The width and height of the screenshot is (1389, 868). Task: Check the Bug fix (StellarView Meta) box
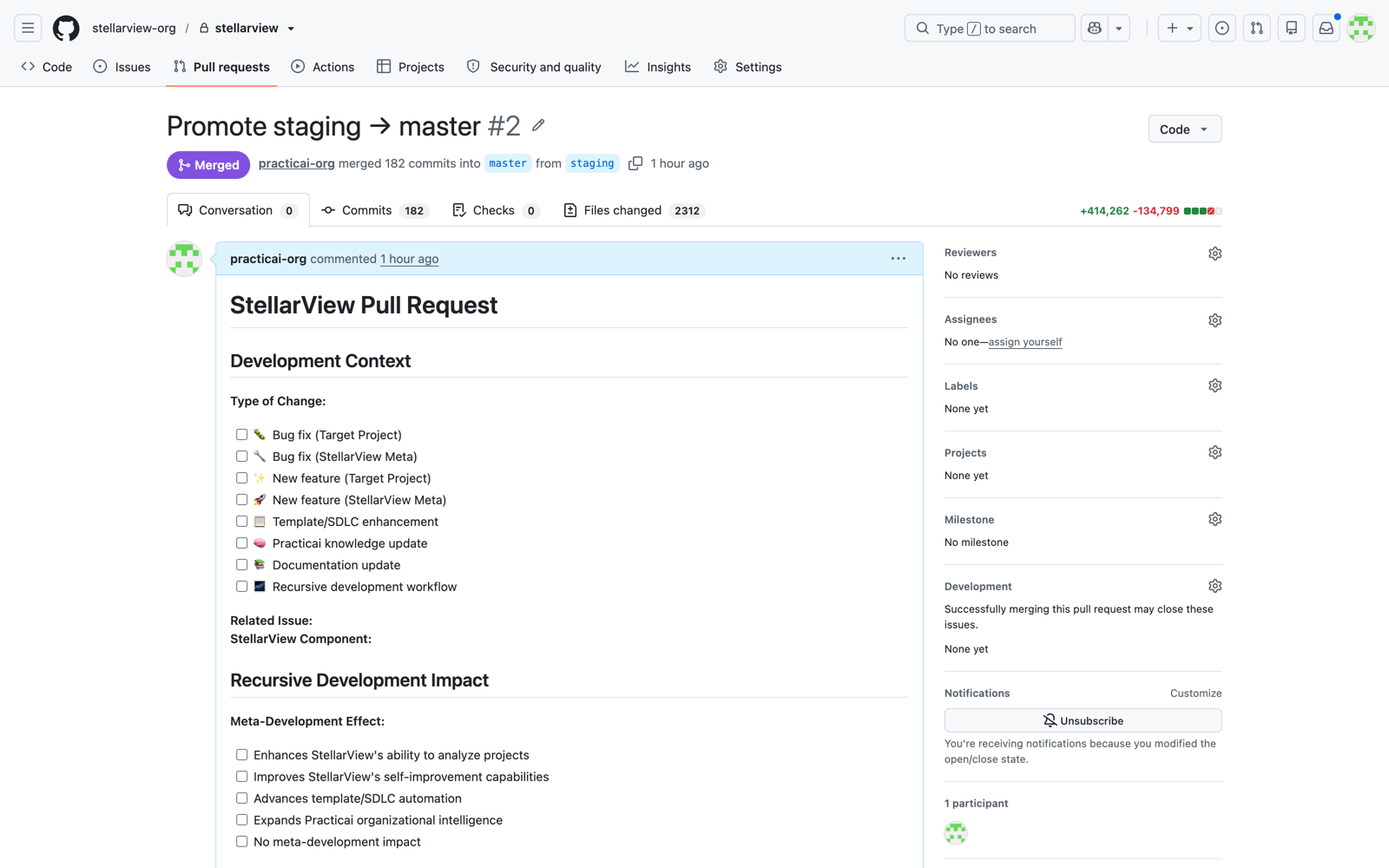coord(241,456)
